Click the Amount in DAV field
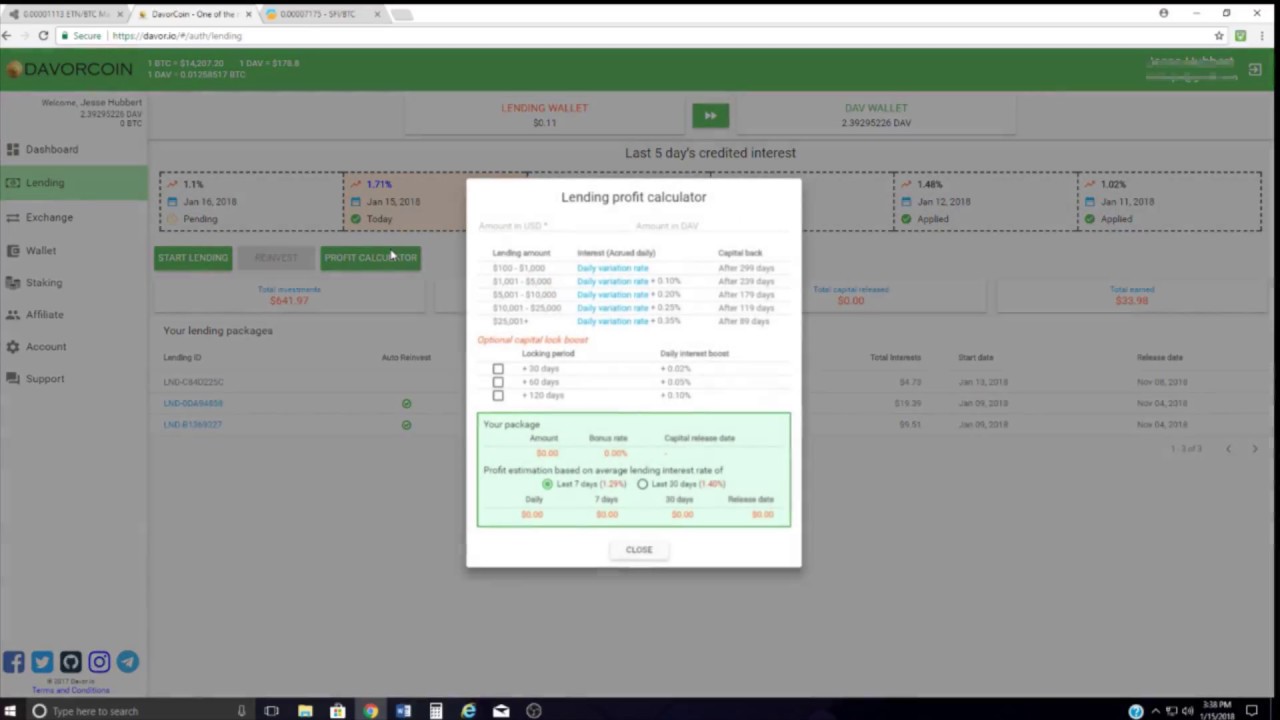The width and height of the screenshot is (1280, 720). click(712, 226)
